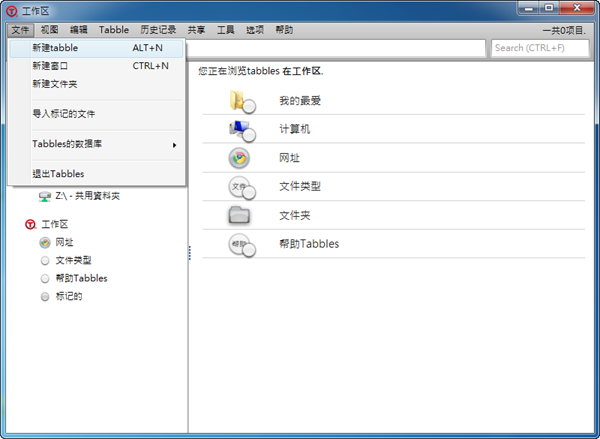Image resolution: width=600 pixels, height=439 pixels.
Task: Open the 我的最爱 favorites folder icon
Action: pyautogui.click(x=242, y=101)
